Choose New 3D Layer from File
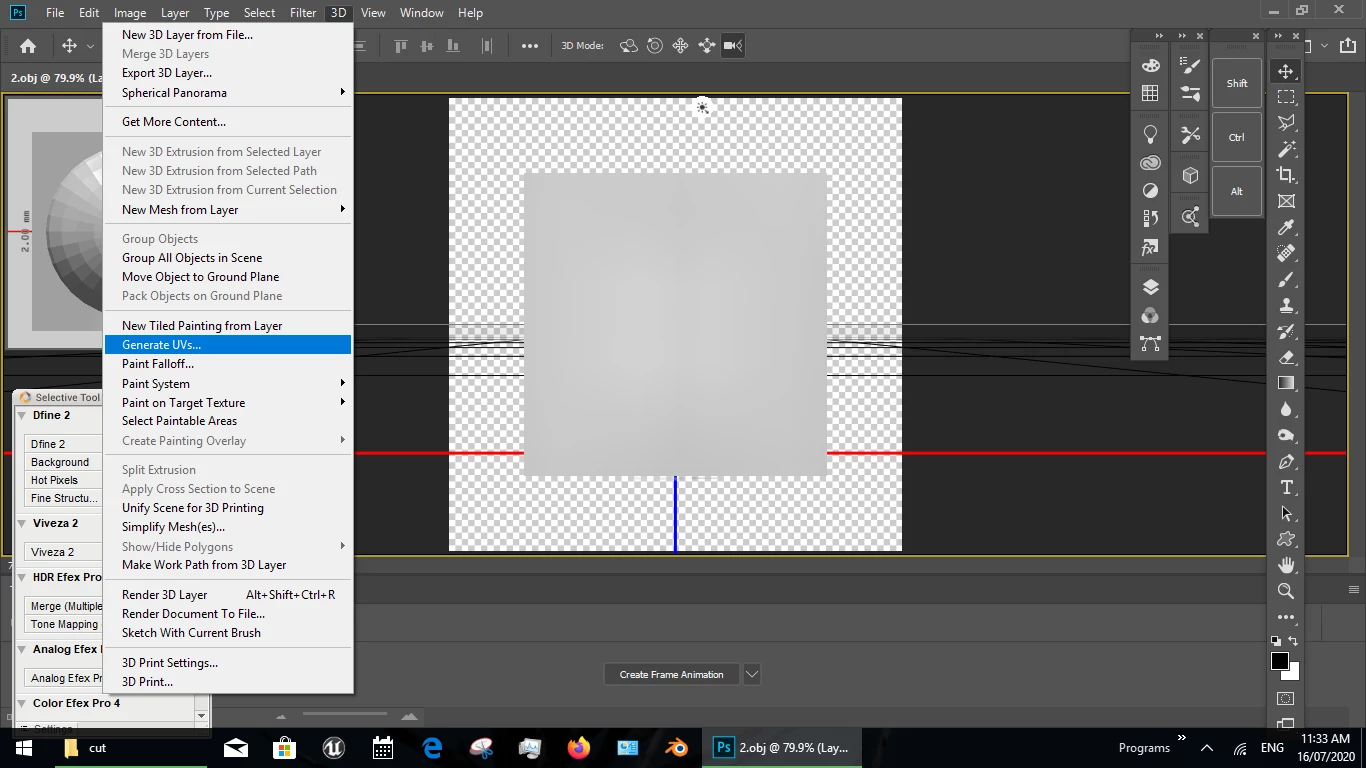This screenshot has height=768, width=1366. tap(228, 35)
